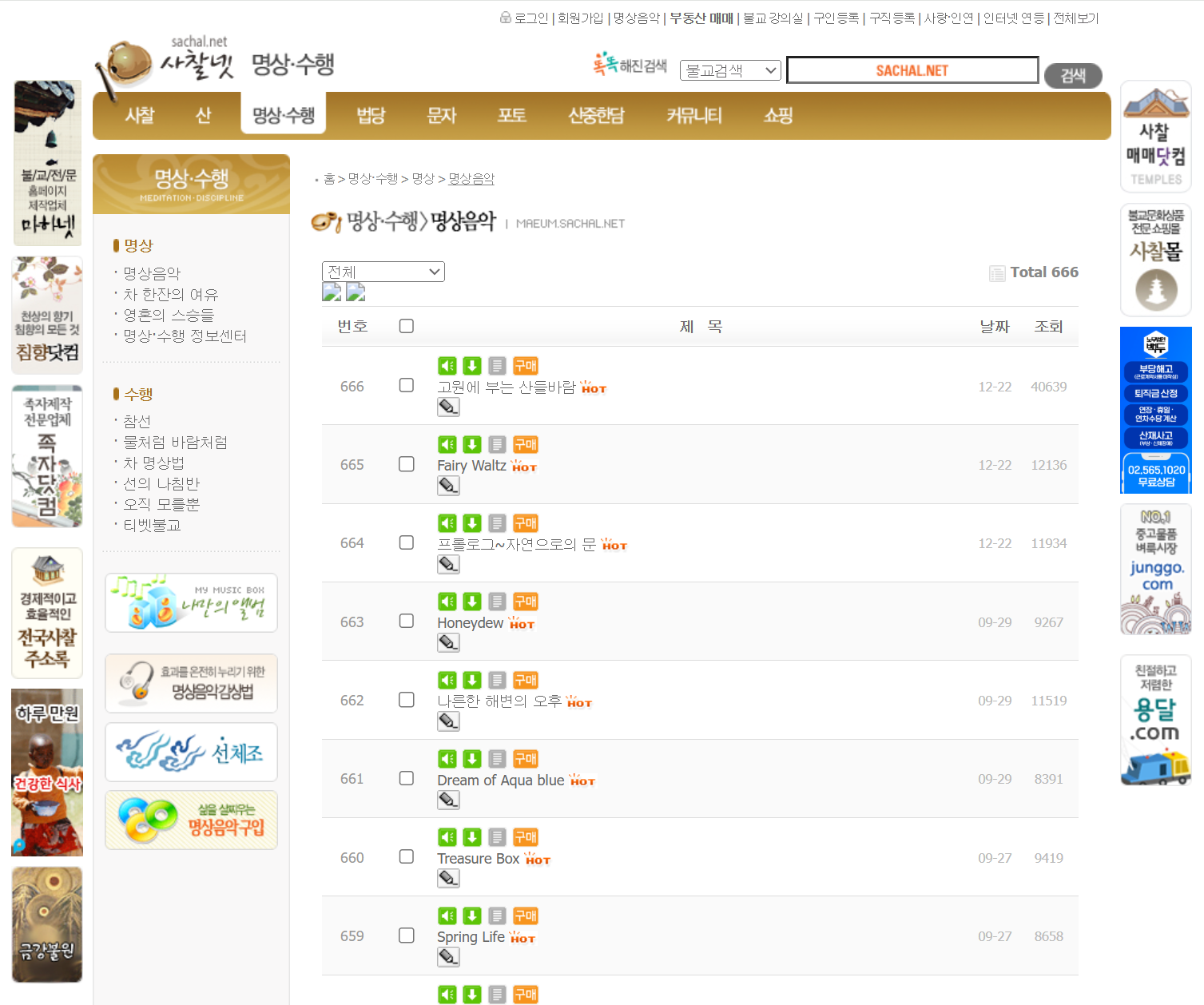Click the 구매 purchase icon for Honeydew
The height and width of the screenshot is (1005, 1204).
pos(526,602)
